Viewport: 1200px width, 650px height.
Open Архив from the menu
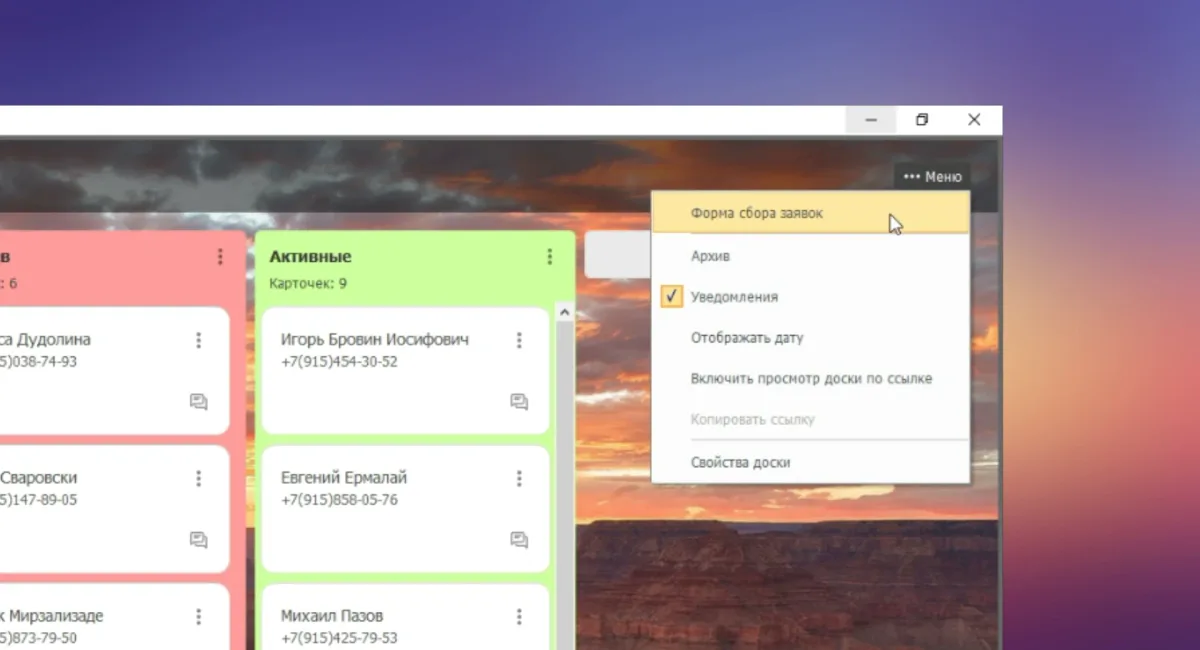[x=710, y=256]
